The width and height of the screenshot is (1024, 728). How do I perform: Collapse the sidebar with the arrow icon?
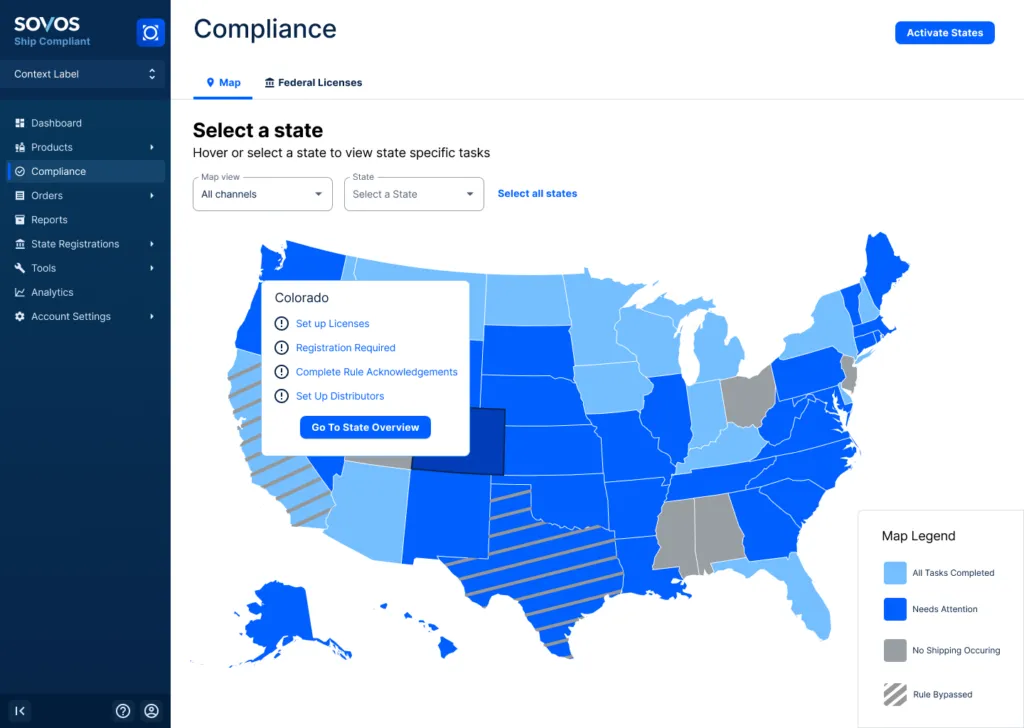[x=18, y=710]
